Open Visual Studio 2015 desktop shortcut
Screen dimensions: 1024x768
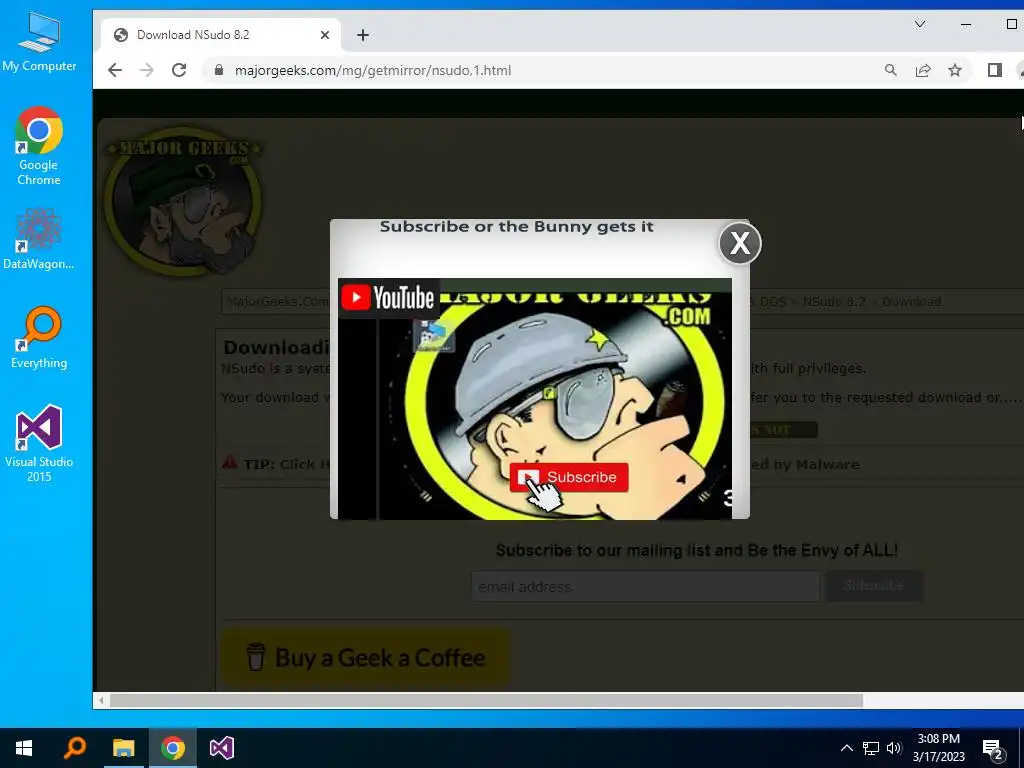point(39,444)
